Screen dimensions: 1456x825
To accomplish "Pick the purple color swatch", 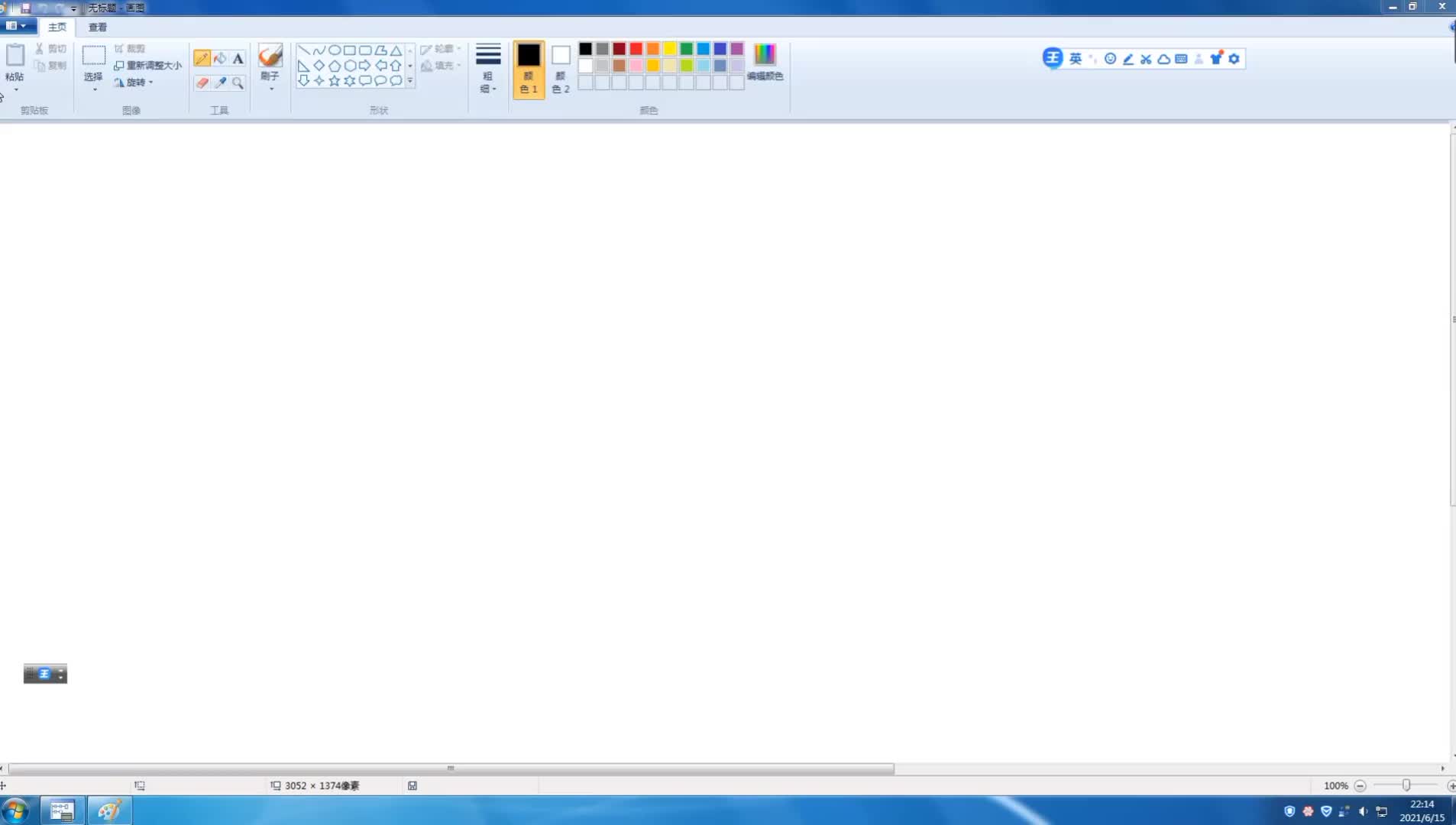I will pos(737,49).
